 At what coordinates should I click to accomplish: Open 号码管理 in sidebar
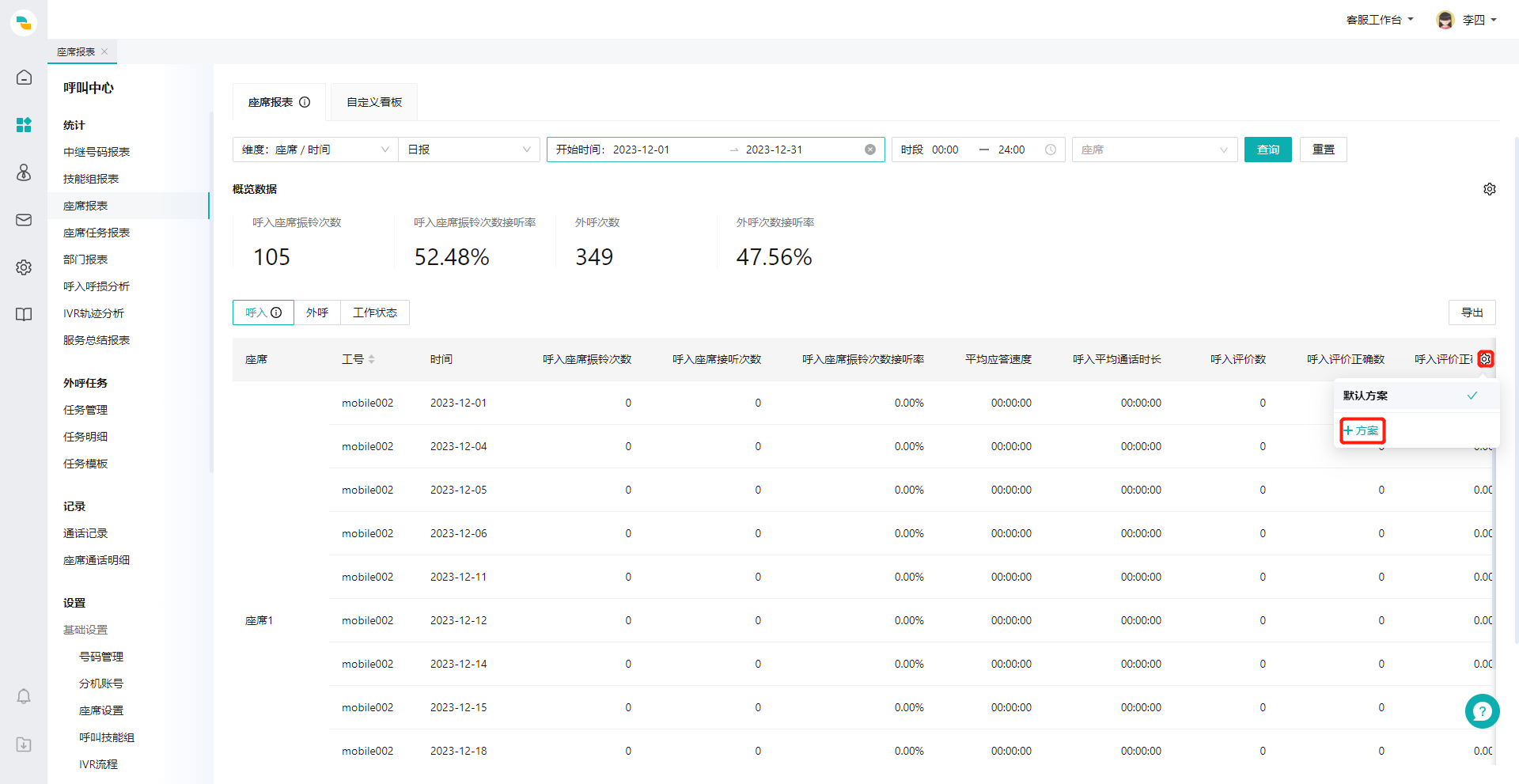101,657
